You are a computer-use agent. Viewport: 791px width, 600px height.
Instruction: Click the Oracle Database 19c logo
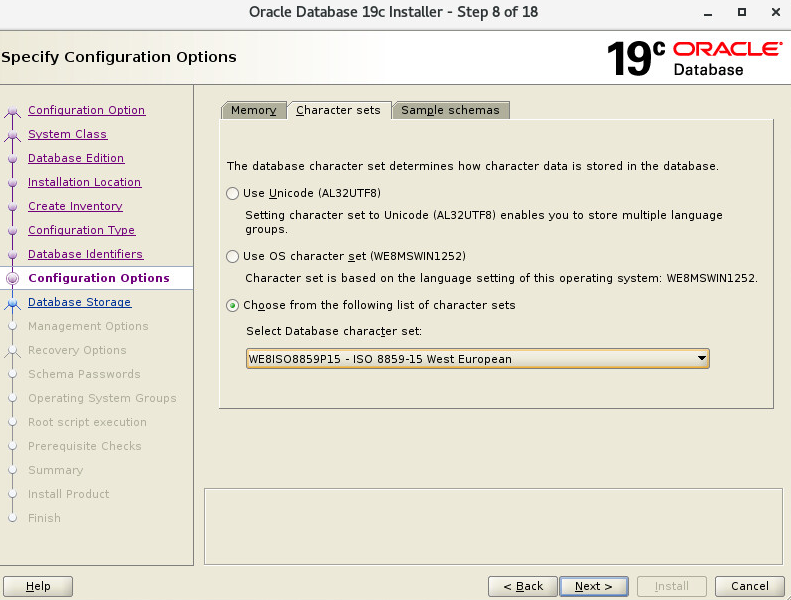coord(695,58)
